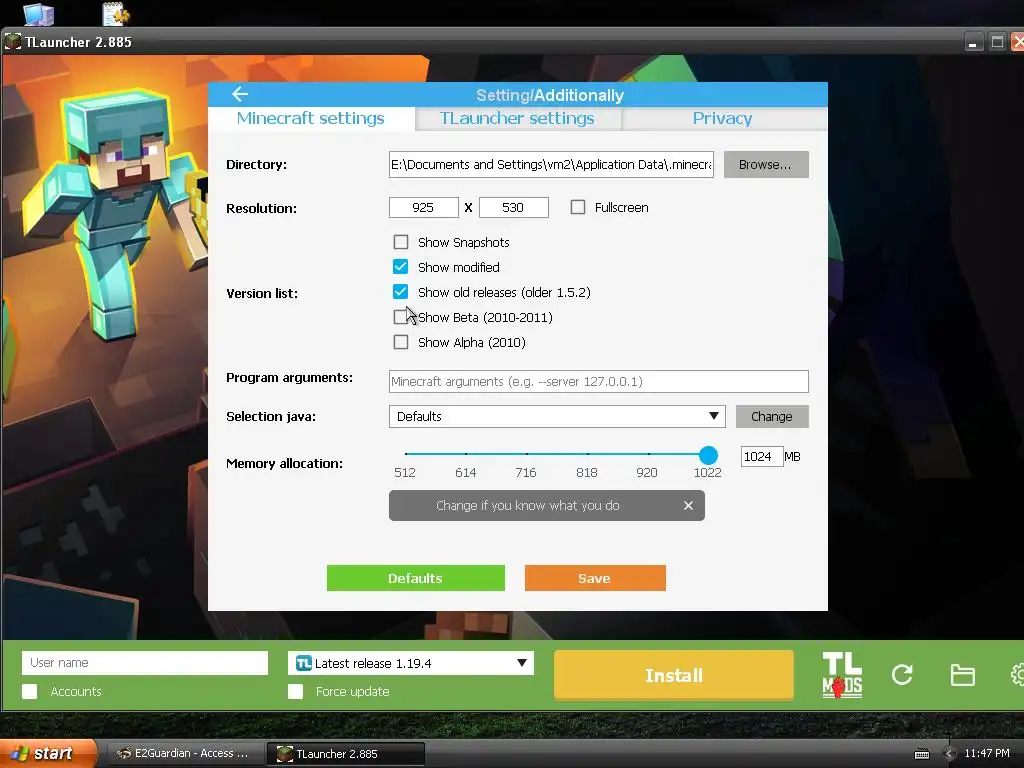This screenshot has width=1024, height=768.
Task: Click the 920 memory label
Action: click(647, 473)
